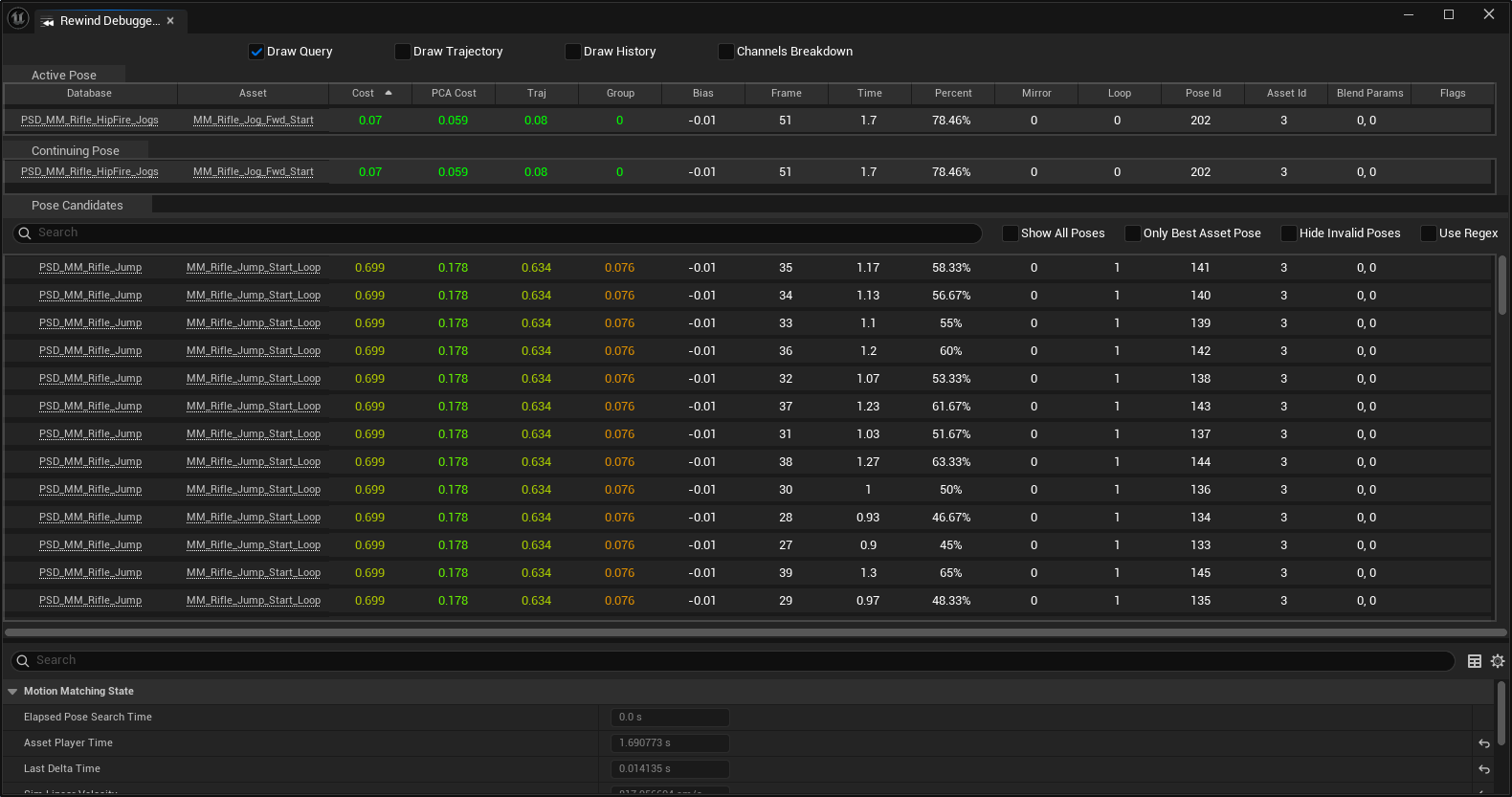Viewport: 1512px width, 797px height.
Task: Collapse the Pose Candidates section header
Action: 77,206
